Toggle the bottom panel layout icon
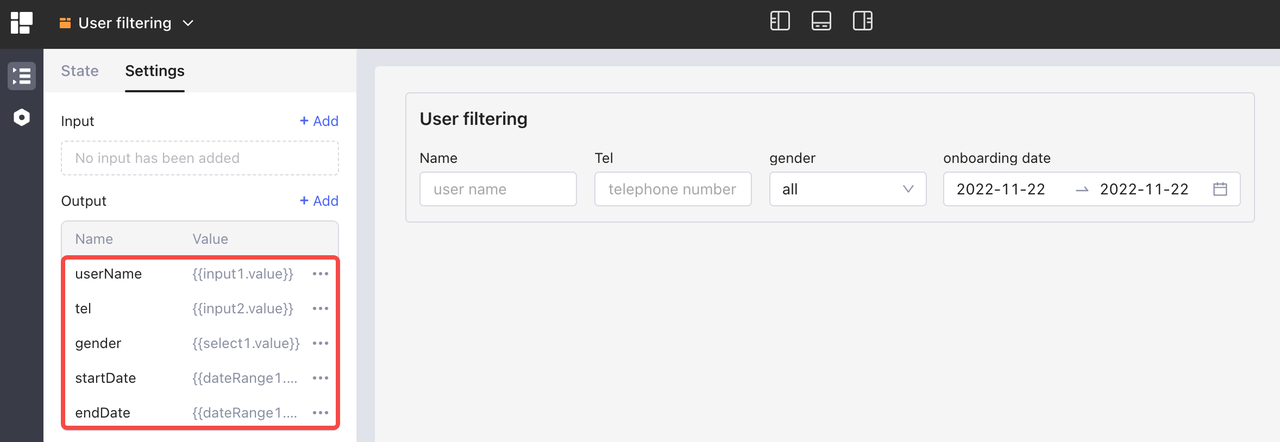This screenshot has width=1280, height=442. tap(821, 21)
